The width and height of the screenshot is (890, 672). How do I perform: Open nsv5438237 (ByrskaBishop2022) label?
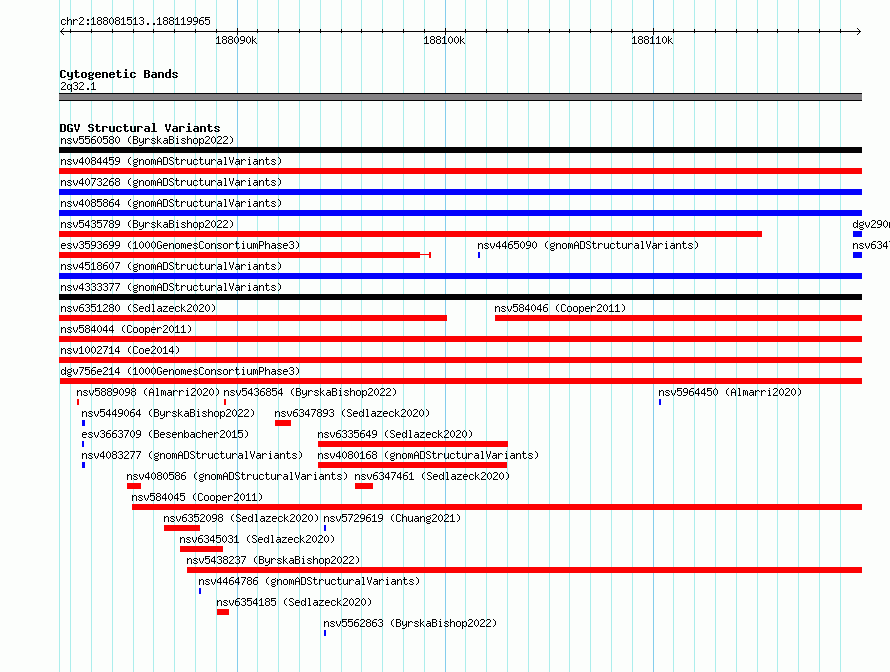274,560
